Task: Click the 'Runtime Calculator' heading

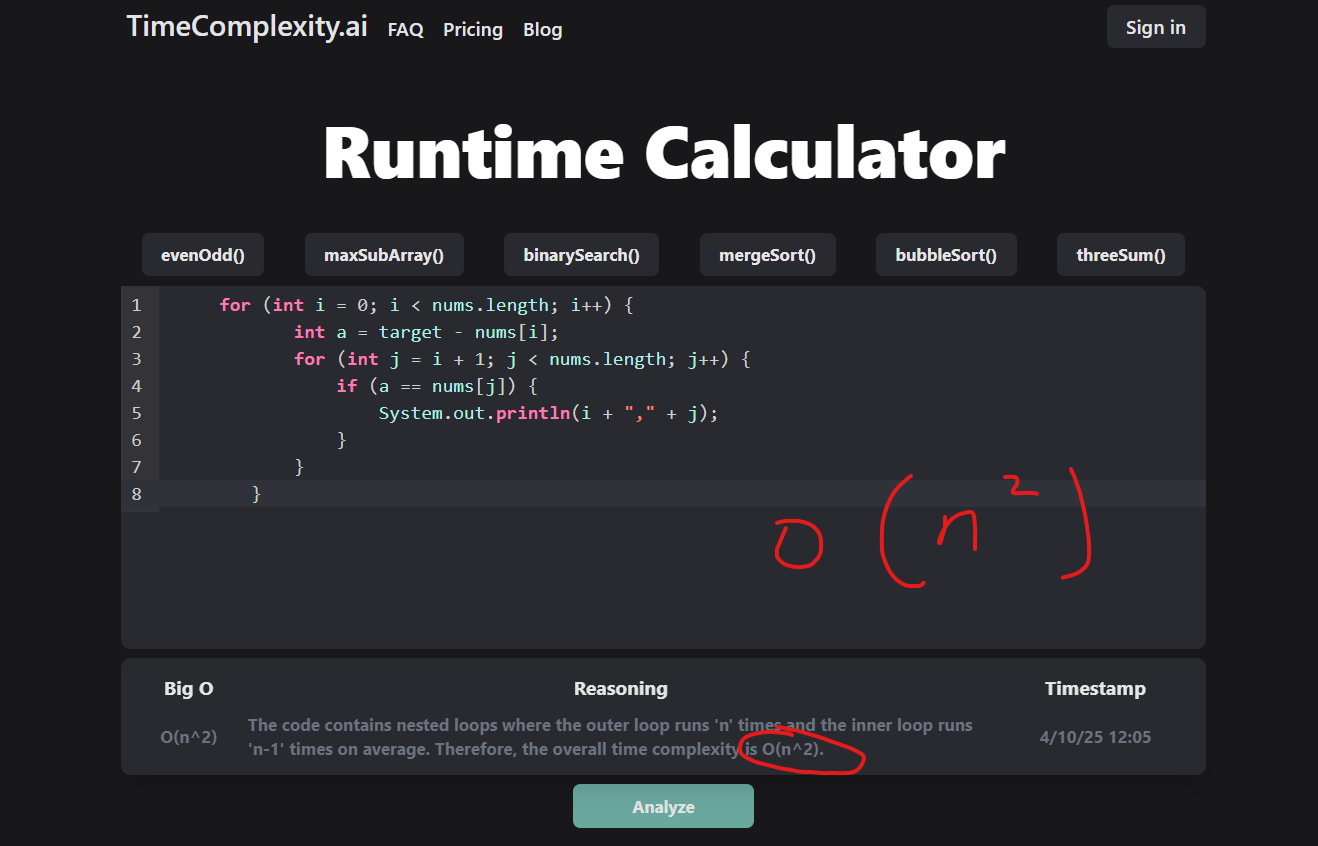Action: 664,153
